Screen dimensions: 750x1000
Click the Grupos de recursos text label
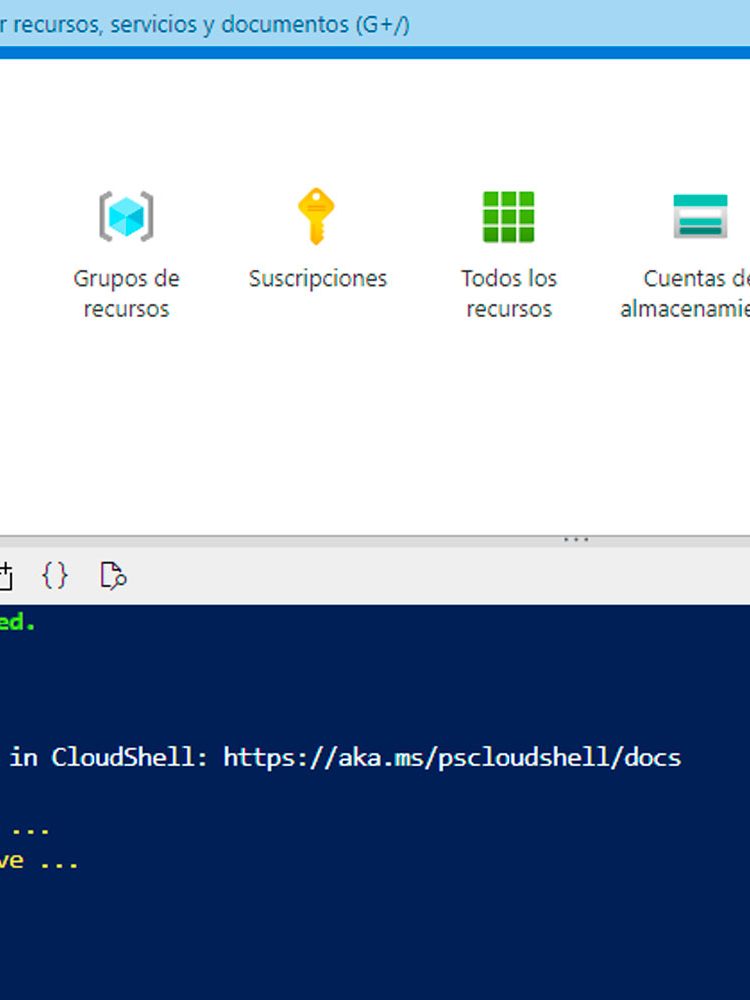126,293
